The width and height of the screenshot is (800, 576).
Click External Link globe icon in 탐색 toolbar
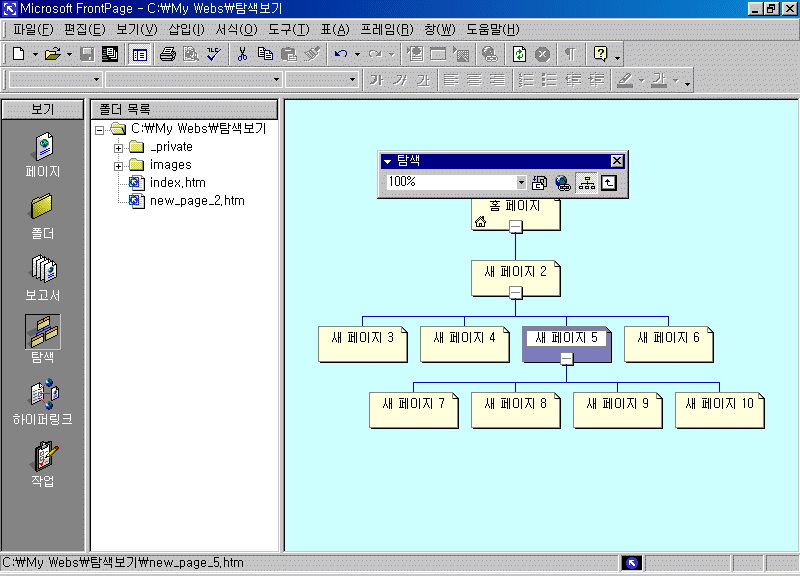tap(563, 183)
